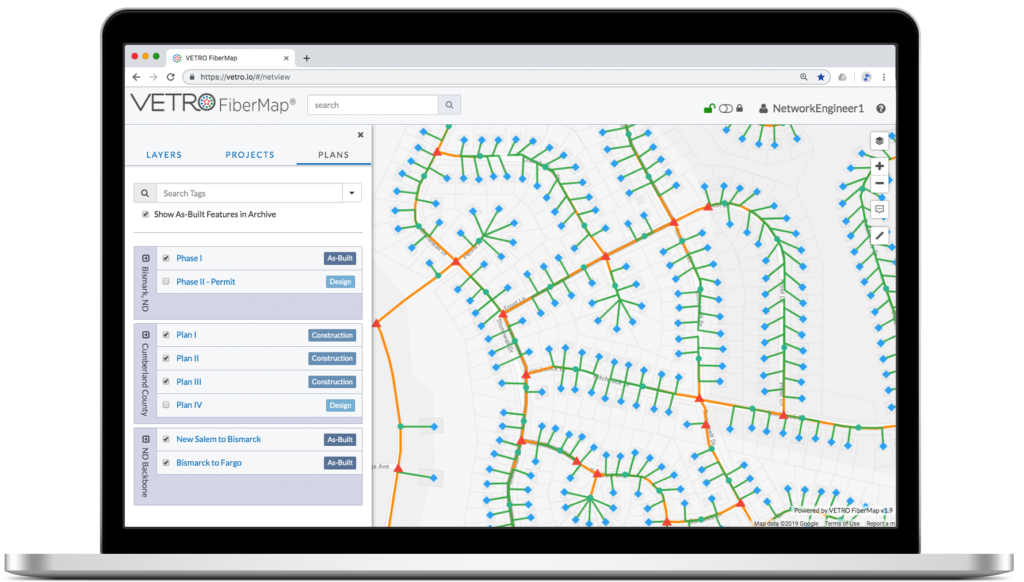
Task: Zoom out on the map
Action: coord(879,184)
